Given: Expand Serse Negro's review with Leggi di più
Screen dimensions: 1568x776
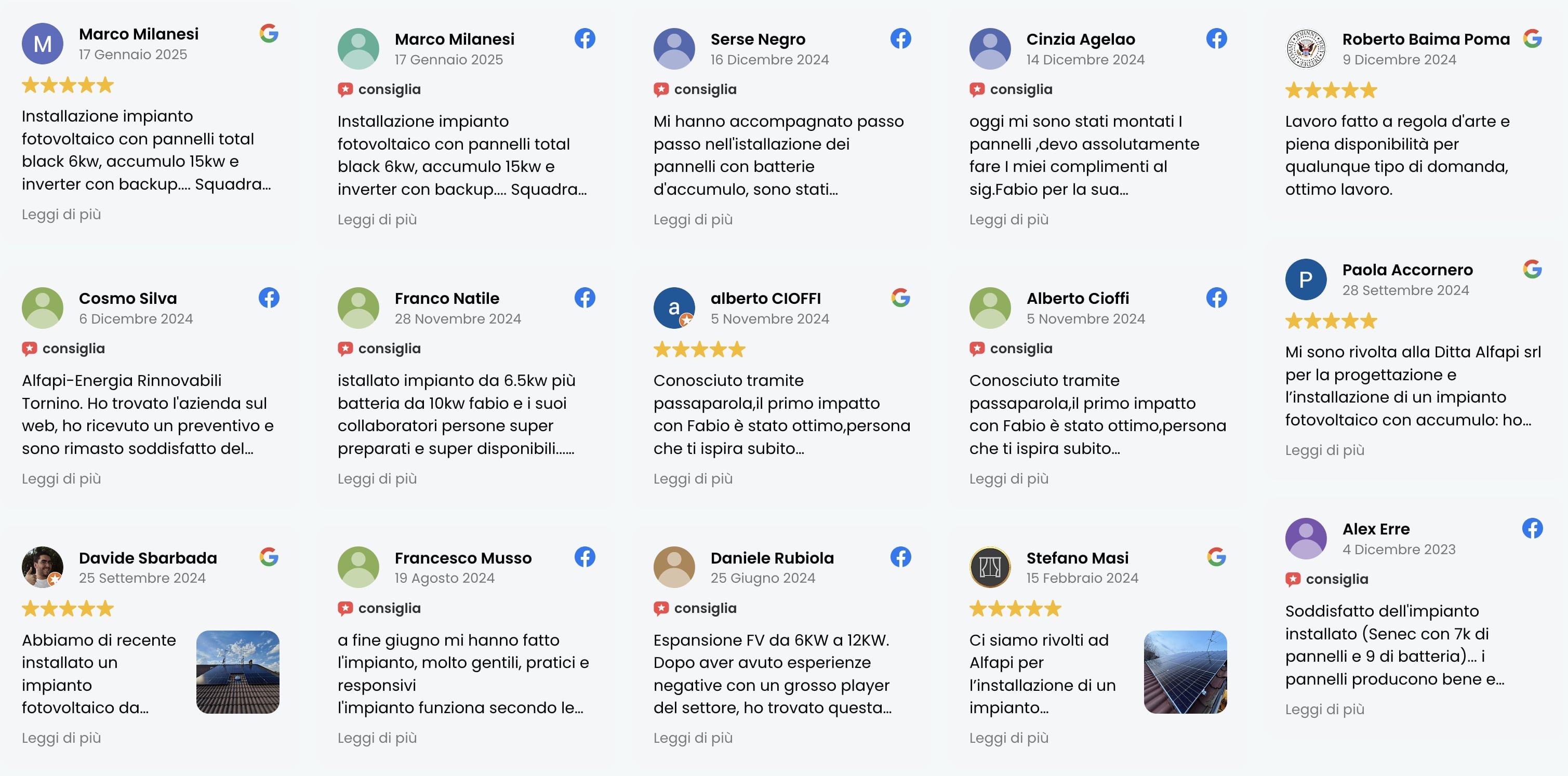Looking at the screenshot, I should coord(693,220).
